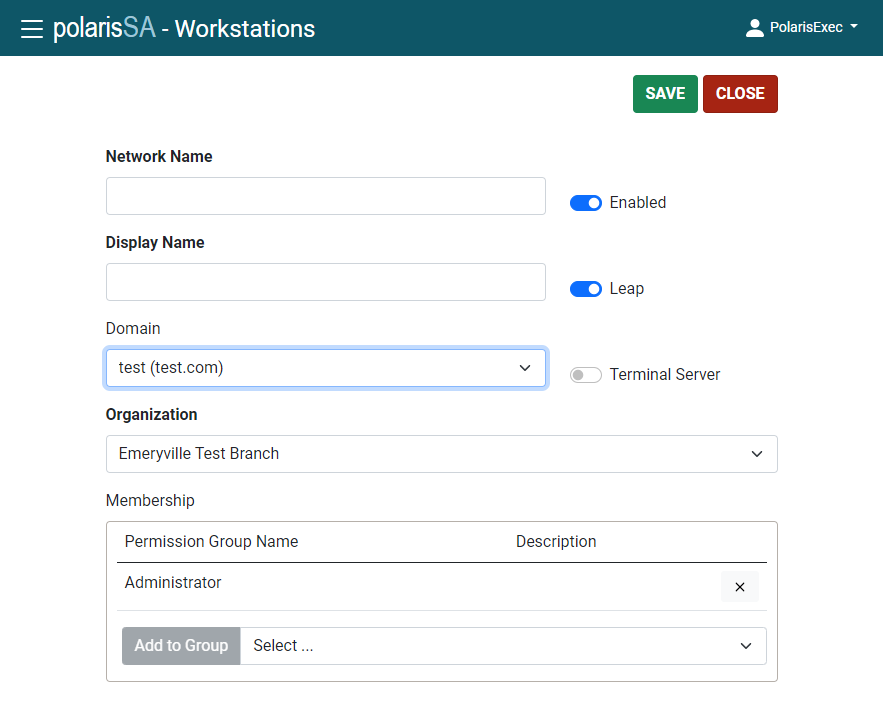Screen dimensions: 883x712
Task: Click the Domain dropdown chevron icon
Action: coord(525,368)
